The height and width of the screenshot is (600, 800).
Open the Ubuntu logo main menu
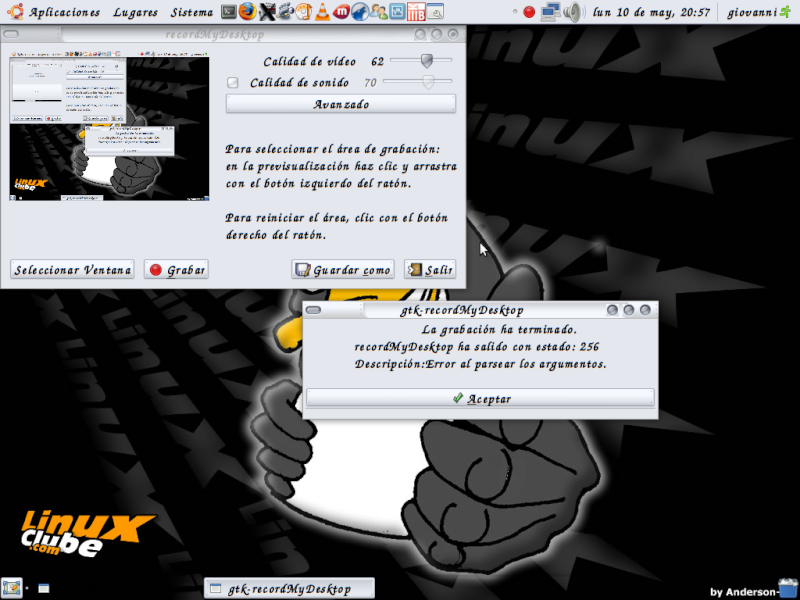point(15,11)
